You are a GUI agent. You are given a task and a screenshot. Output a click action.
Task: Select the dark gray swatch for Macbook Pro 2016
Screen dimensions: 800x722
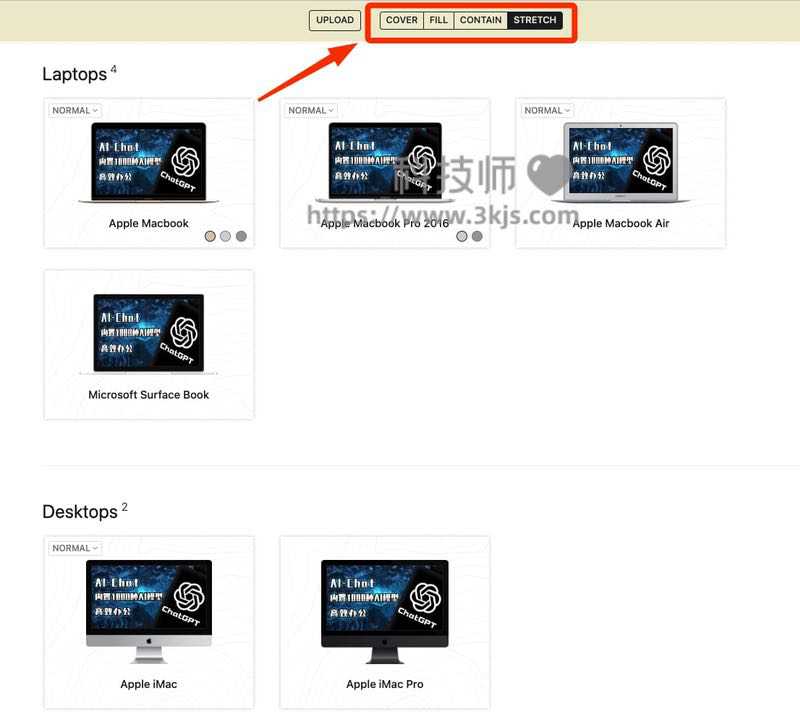(477, 236)
